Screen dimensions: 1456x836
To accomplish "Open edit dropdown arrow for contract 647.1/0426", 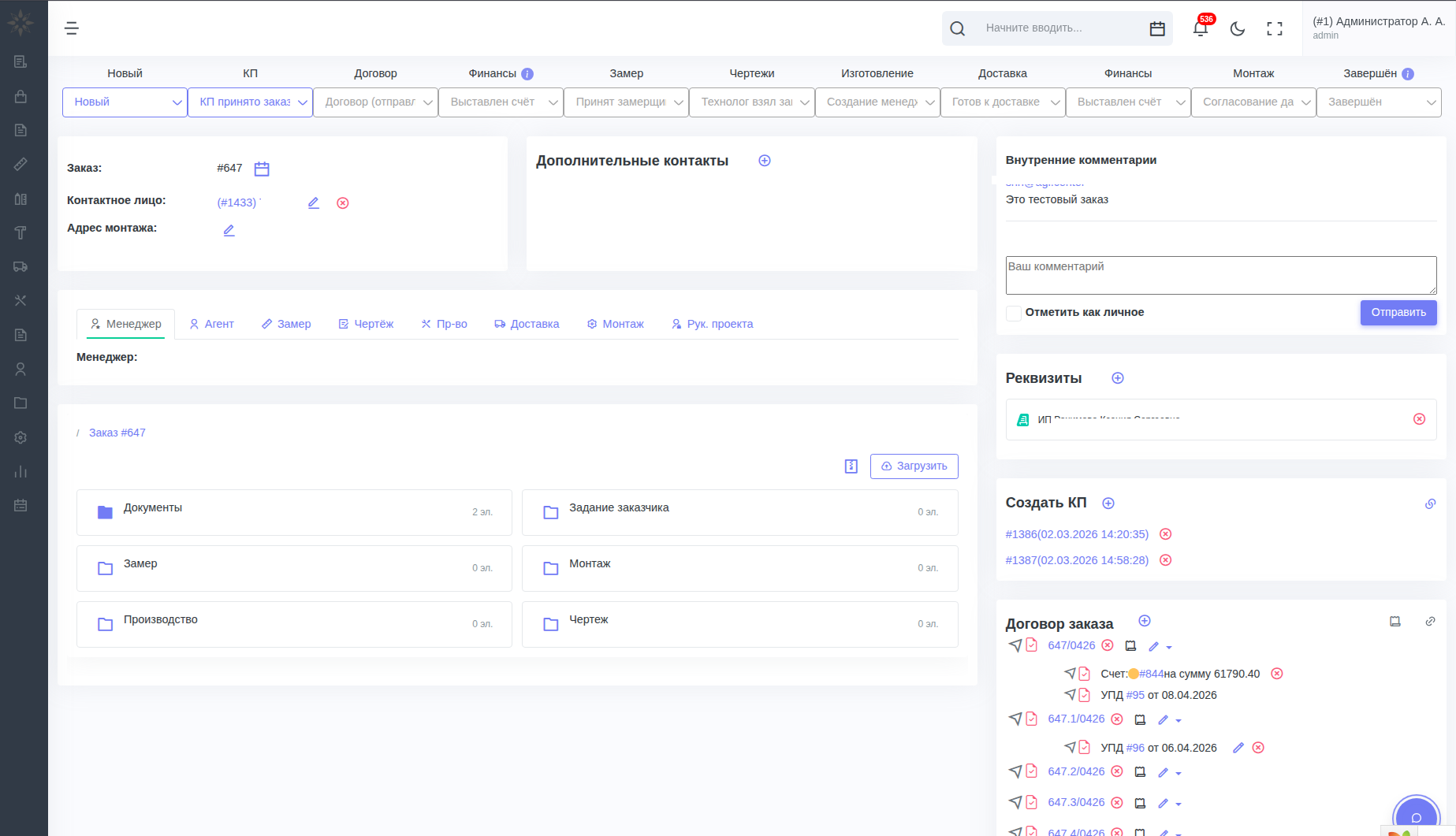I will [1179, 720].
